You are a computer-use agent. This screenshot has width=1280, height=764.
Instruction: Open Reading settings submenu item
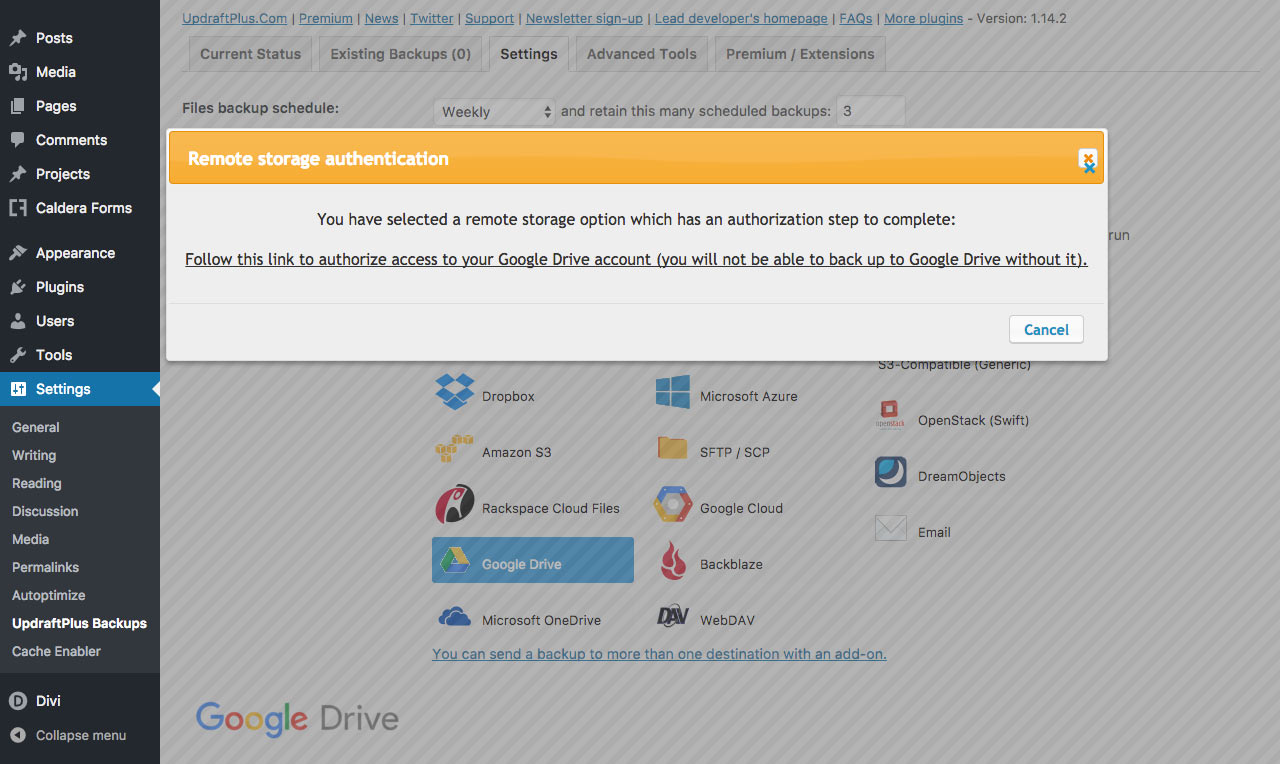37,483
